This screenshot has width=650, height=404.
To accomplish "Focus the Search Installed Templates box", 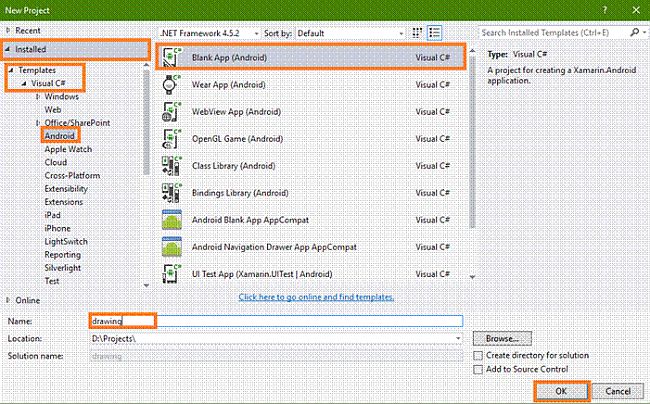I will [x=553, y=32].
